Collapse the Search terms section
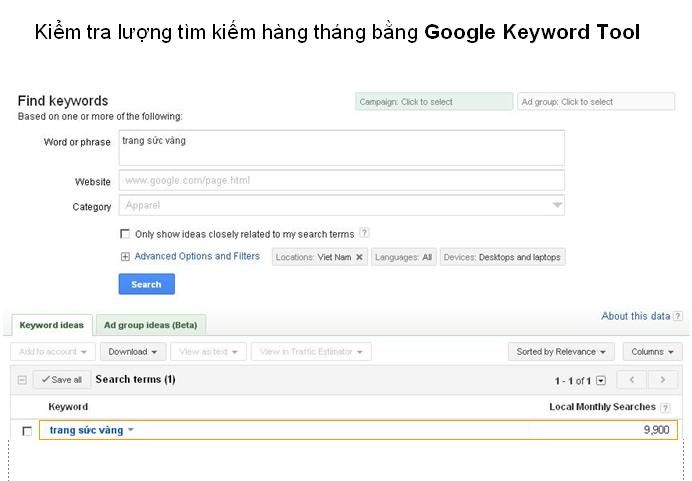This screenshot has height=481, width=692. pos(22,380)
